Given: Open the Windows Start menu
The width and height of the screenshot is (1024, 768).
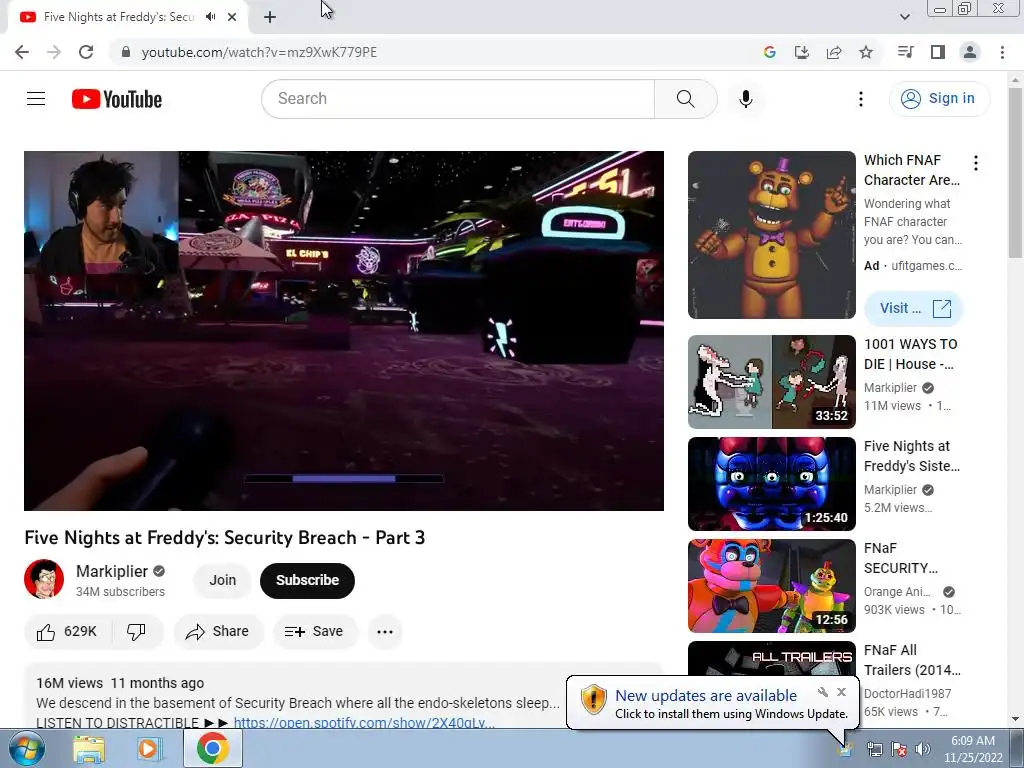Looking at the screenshot, I should 26,749.
